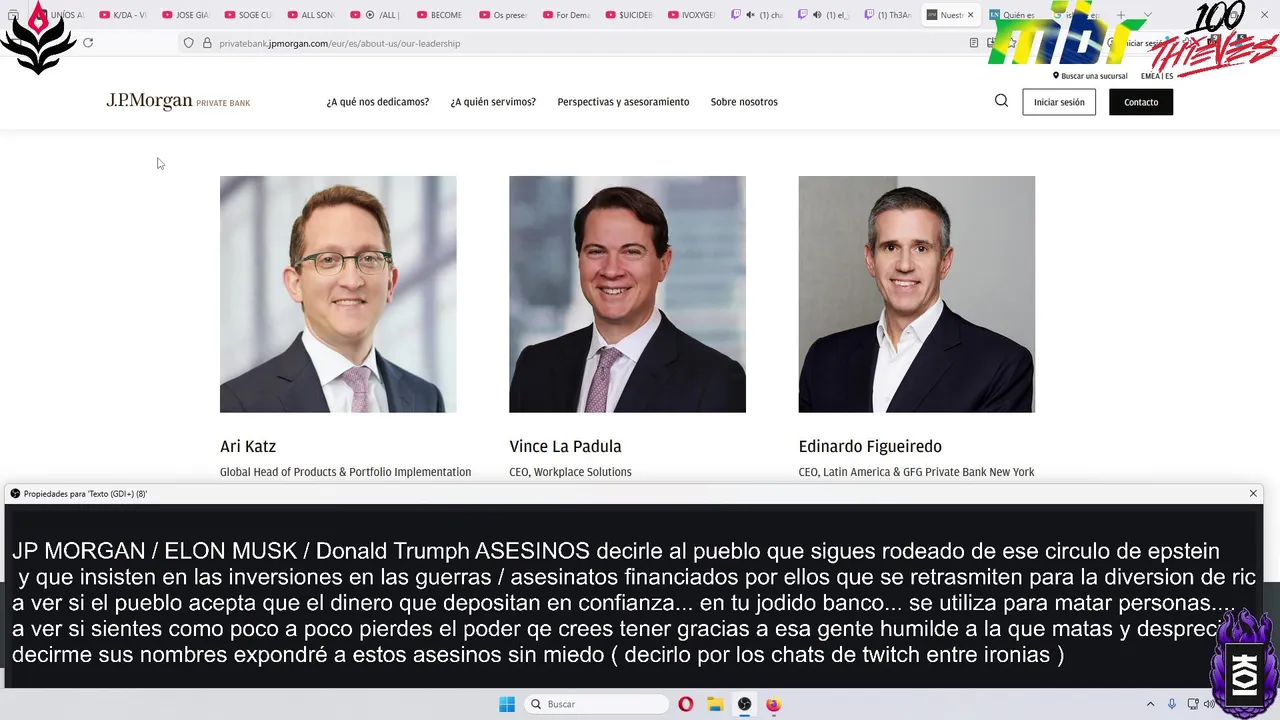Click the shield tracking protection icon in address bar
Image resolution: width=1280 pixels, height=720 pixels.
point(188,43)
